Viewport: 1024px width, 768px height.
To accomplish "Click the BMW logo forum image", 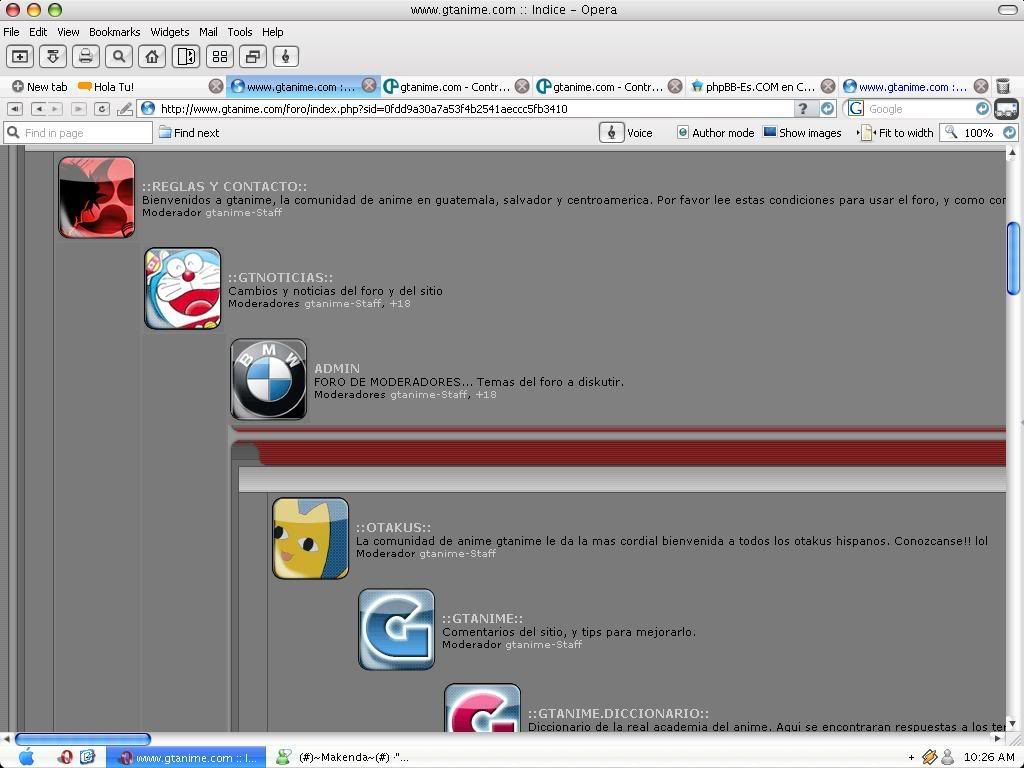I will [268, 379].
